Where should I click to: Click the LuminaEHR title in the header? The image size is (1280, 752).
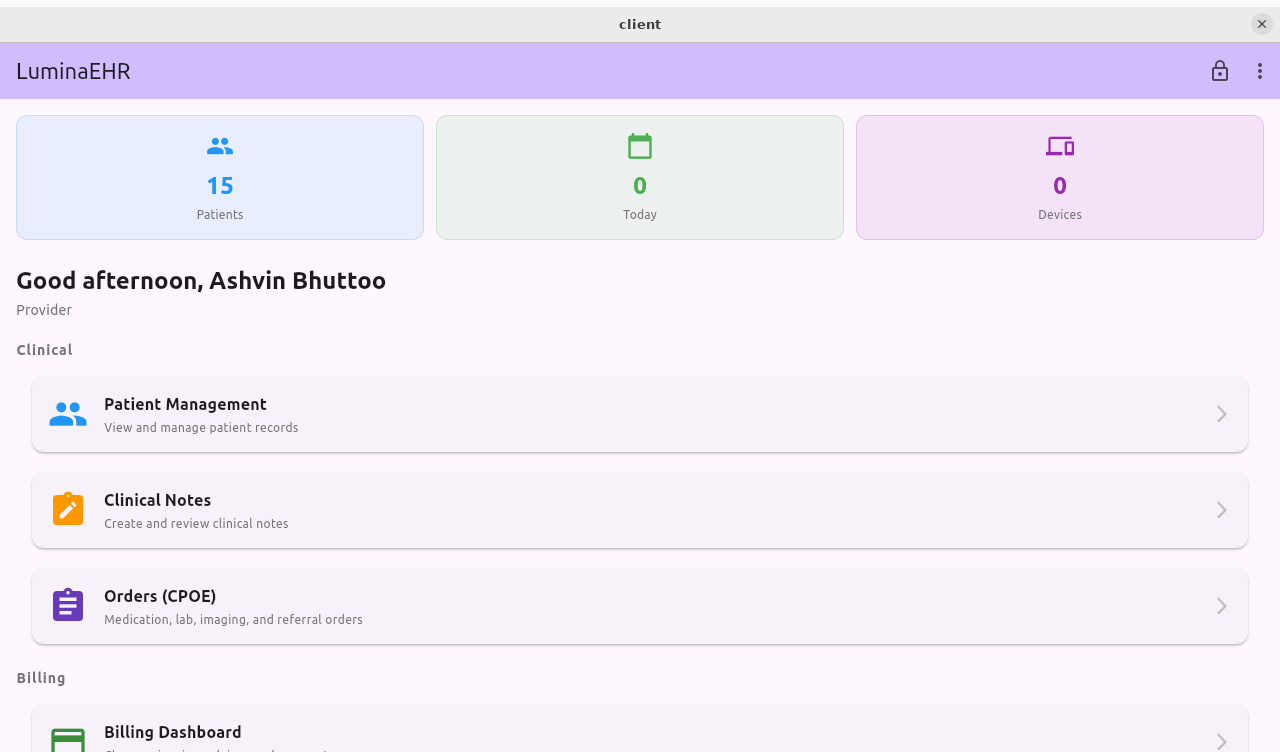point(73,71)
